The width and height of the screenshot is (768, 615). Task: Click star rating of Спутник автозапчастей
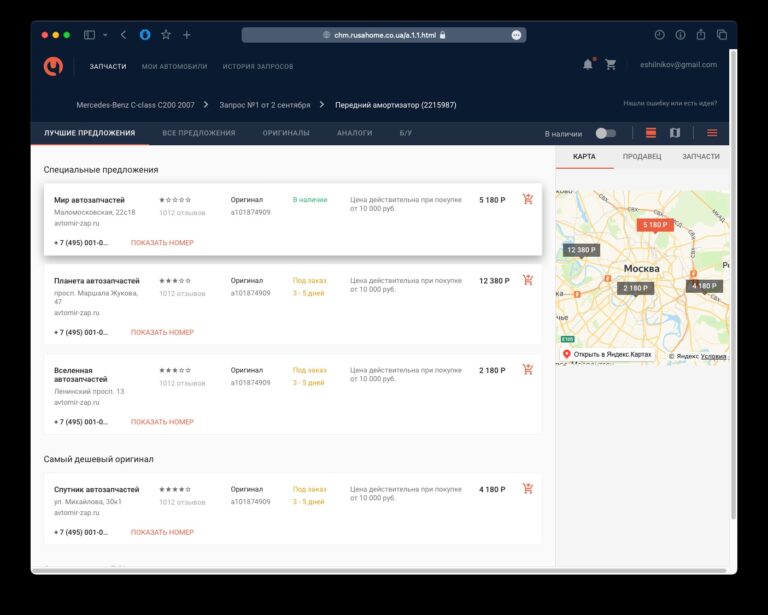(175, 489)
